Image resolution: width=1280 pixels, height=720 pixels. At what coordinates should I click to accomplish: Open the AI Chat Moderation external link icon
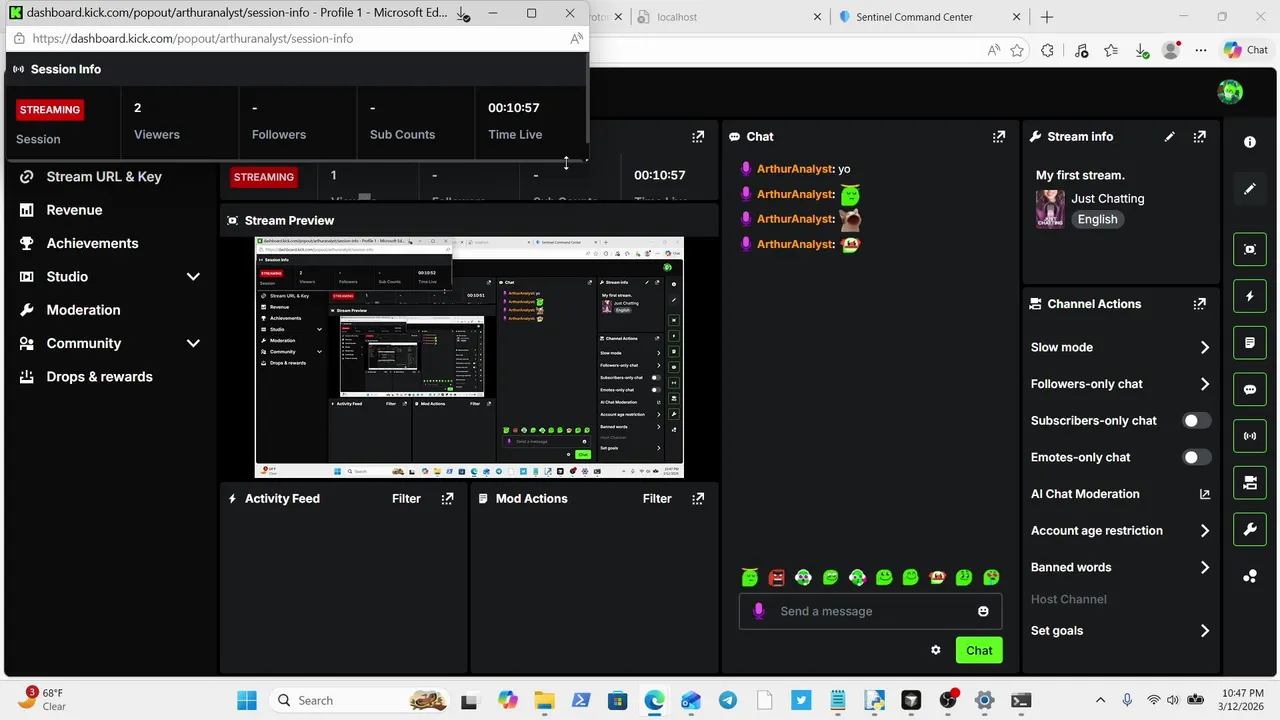tap(1204, 494)
